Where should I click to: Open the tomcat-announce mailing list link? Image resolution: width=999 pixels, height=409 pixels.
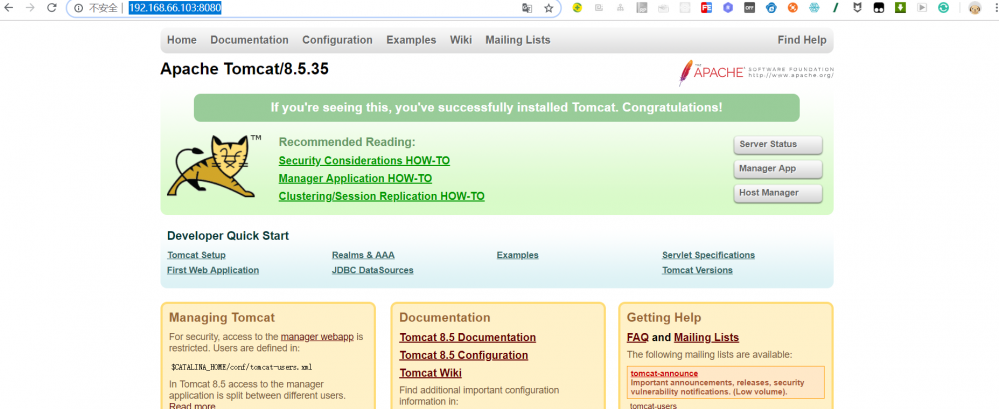tap(664, 373)
